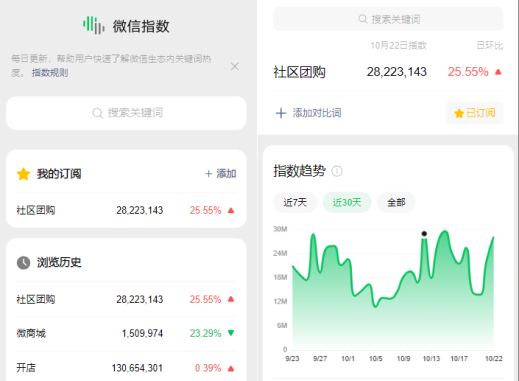519x381 pixels.
Task: Open 开店 in browsing history
Action: 126,368
